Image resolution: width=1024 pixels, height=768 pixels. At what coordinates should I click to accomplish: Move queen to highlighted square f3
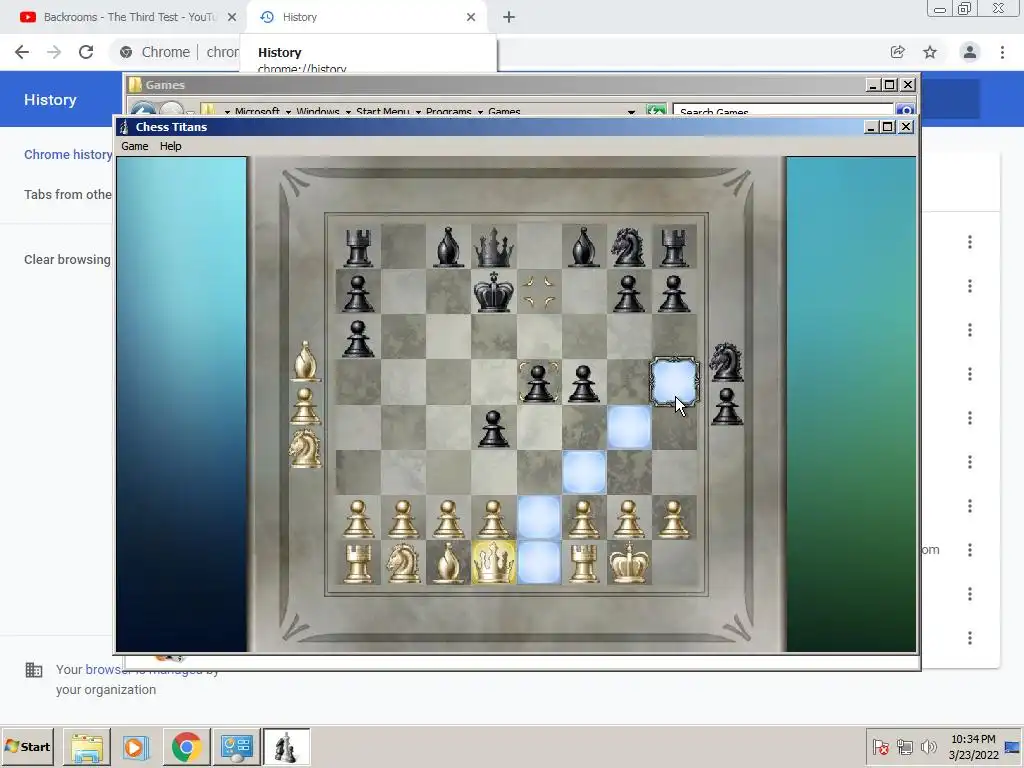click(584, 472)
